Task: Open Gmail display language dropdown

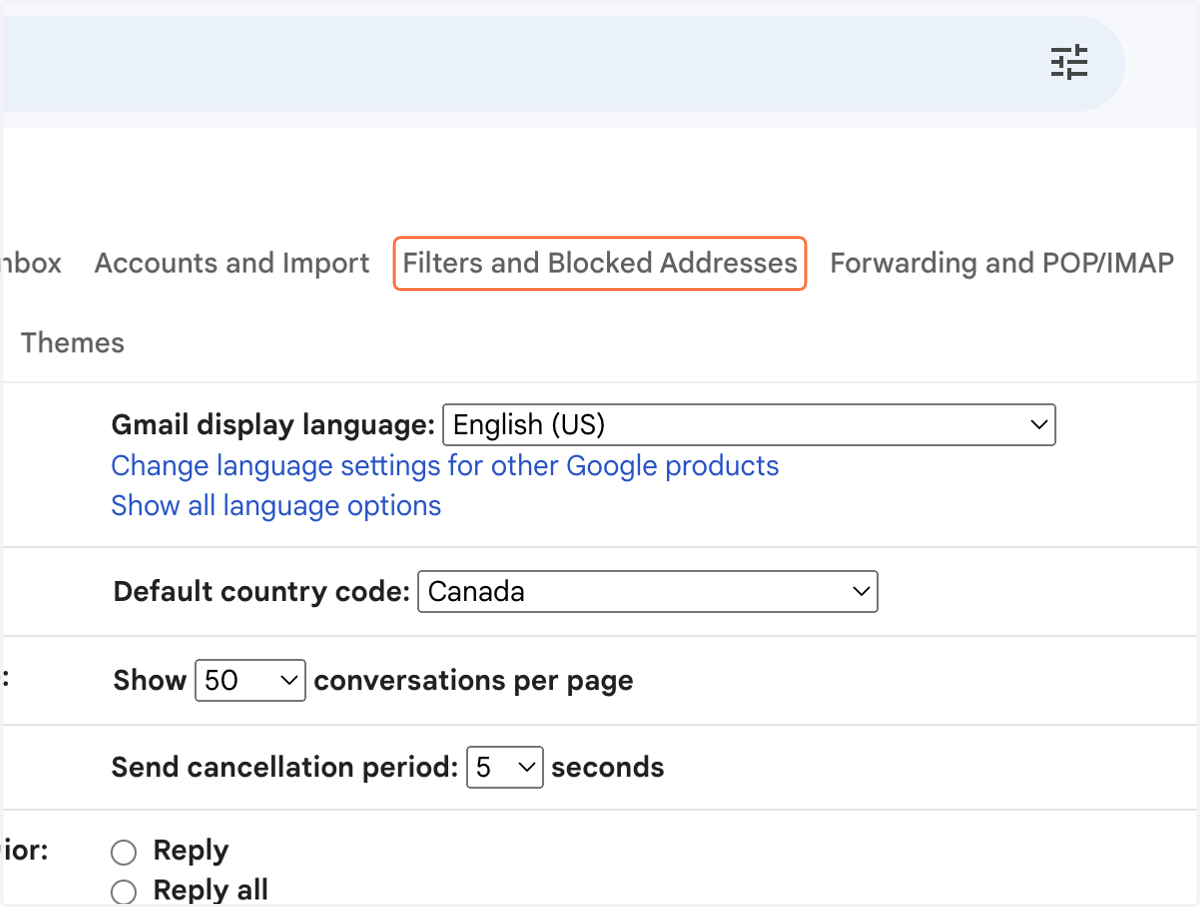Action: (749, 425)
